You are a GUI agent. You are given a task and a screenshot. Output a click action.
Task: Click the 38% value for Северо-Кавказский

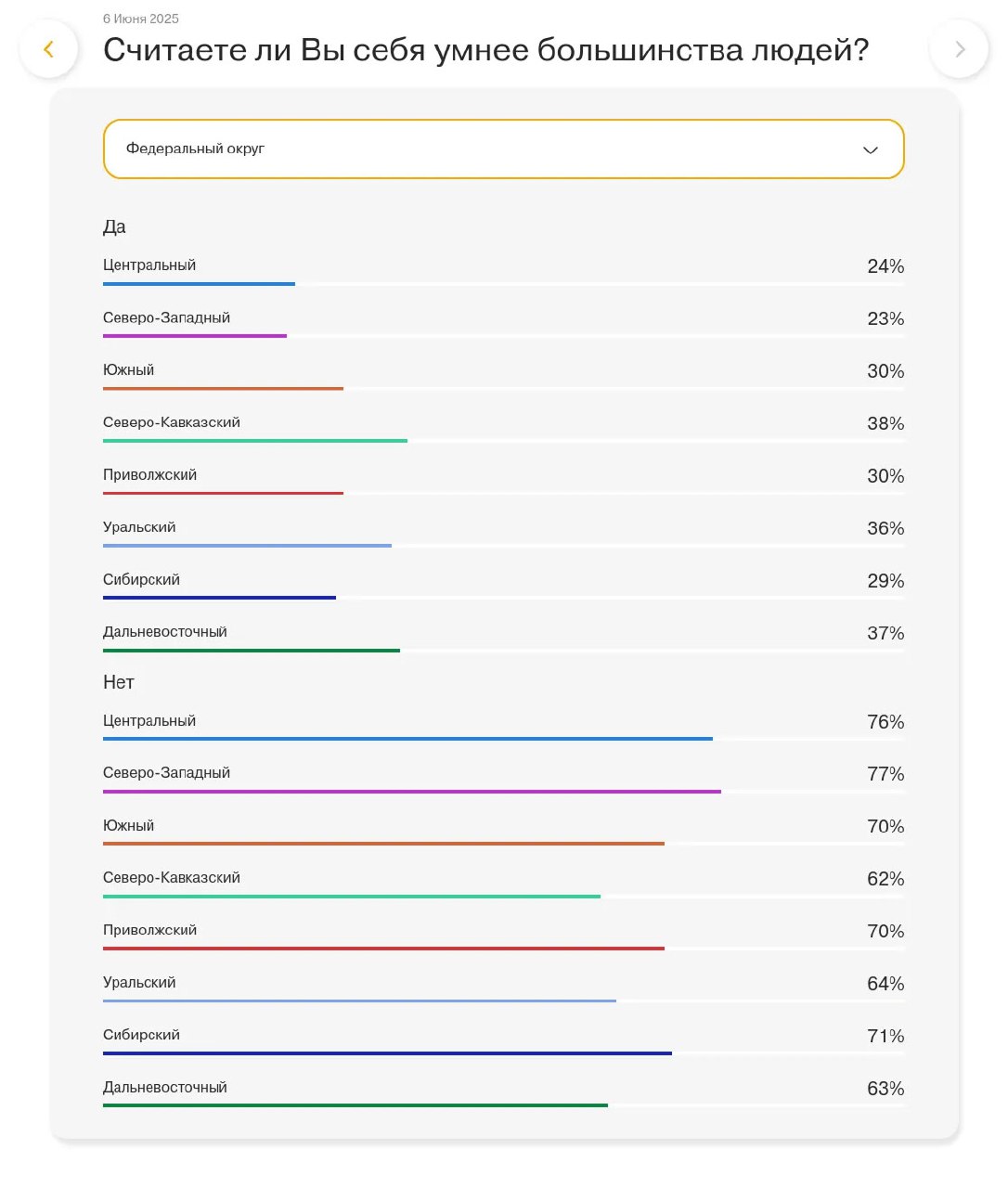[885, 424]
